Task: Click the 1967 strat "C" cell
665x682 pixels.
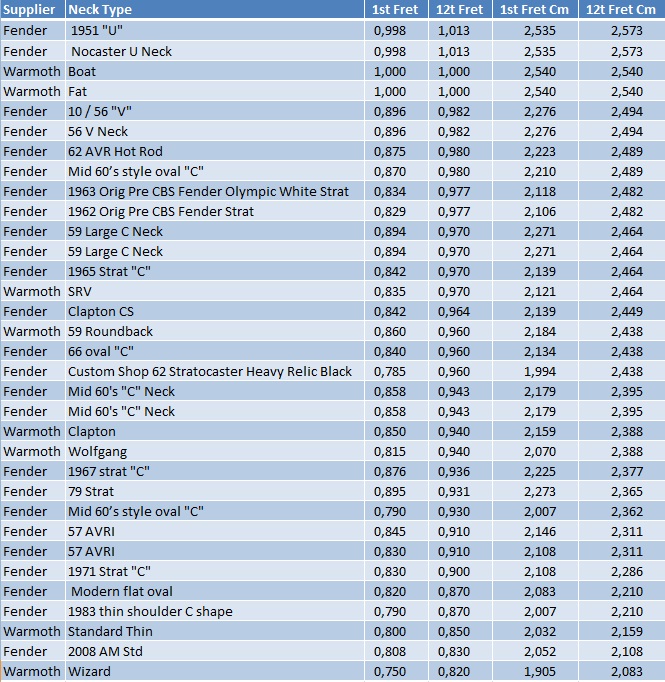Action: [215, 471]
